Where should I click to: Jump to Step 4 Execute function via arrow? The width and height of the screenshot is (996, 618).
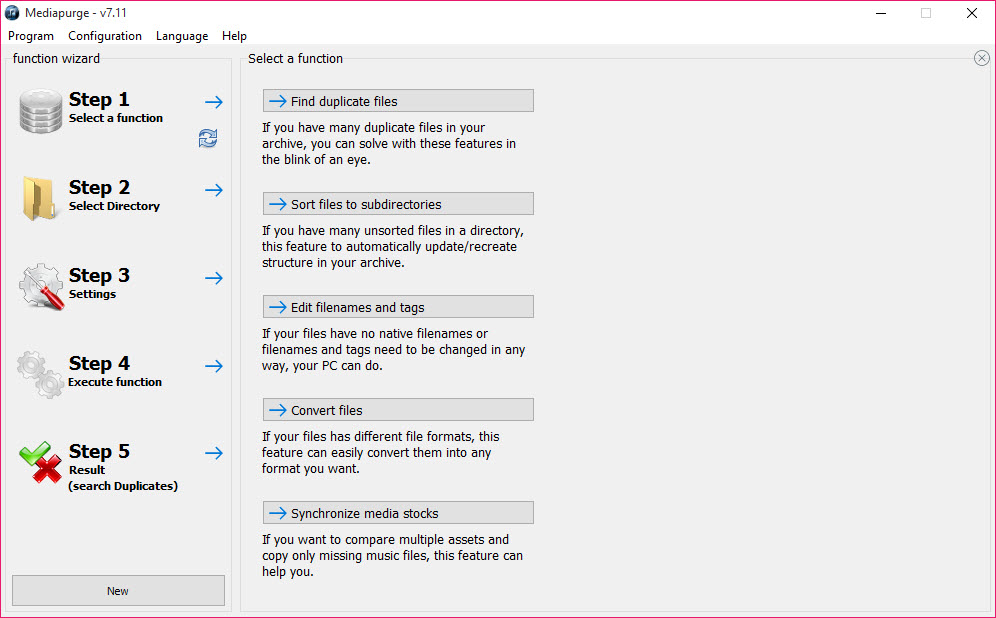214,366
